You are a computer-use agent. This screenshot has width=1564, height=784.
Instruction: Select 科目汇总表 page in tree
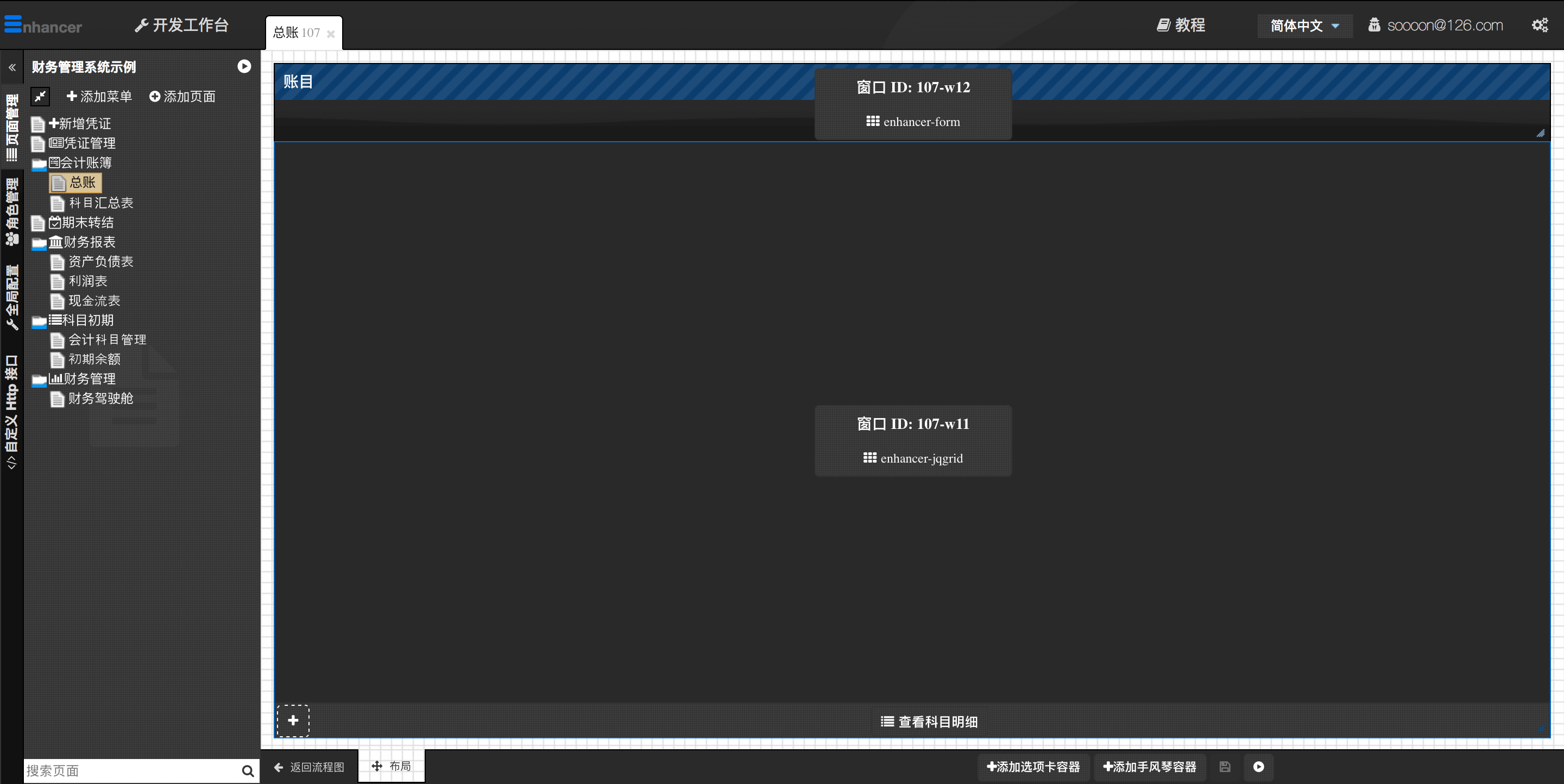tap(101, 203)
